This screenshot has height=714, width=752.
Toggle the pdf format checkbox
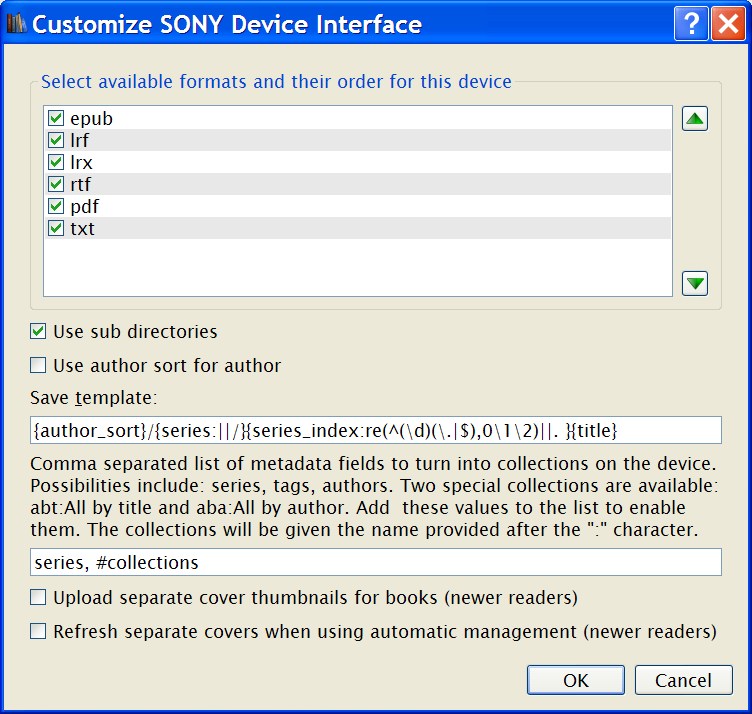56,207
